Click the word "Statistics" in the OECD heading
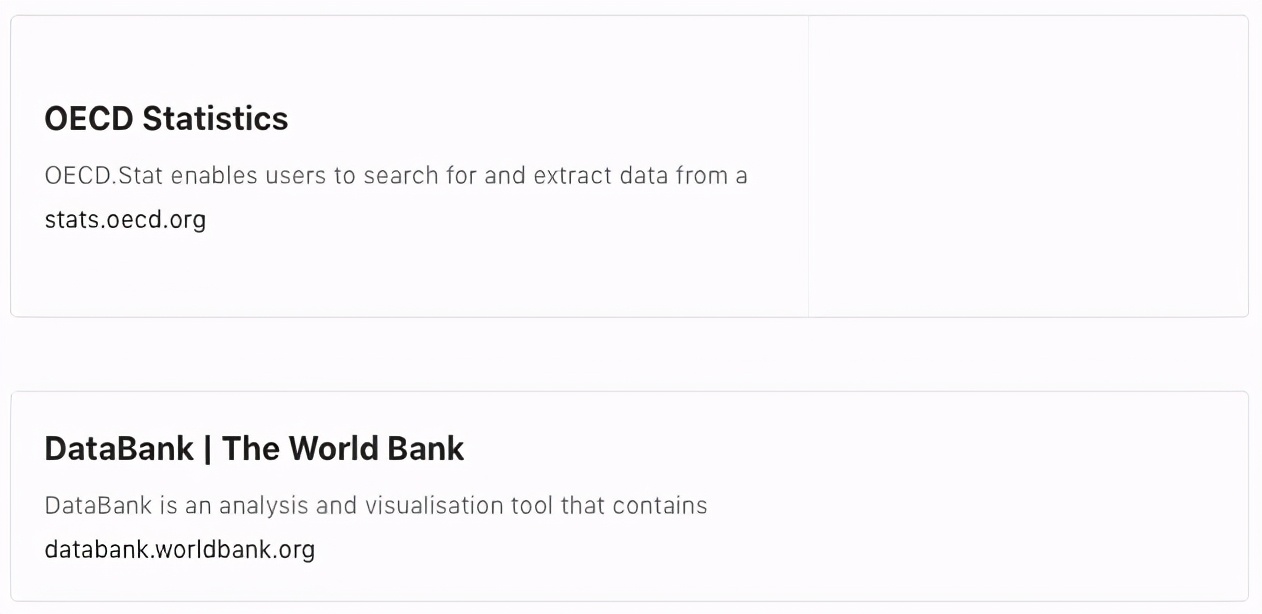The height and width of the screenshot is (614, 1262). [x=215, y=119]
